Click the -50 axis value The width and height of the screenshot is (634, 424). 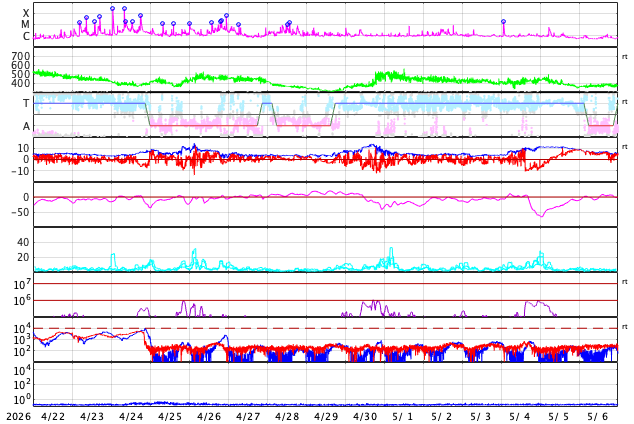20,212
